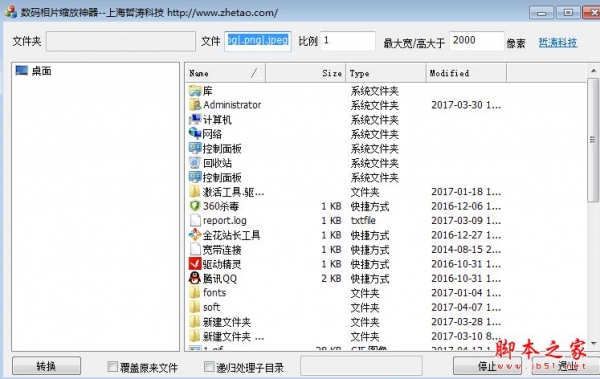
Task: Click the 退出 exit button
Action: pyautogui.click(x=566, y=366)
